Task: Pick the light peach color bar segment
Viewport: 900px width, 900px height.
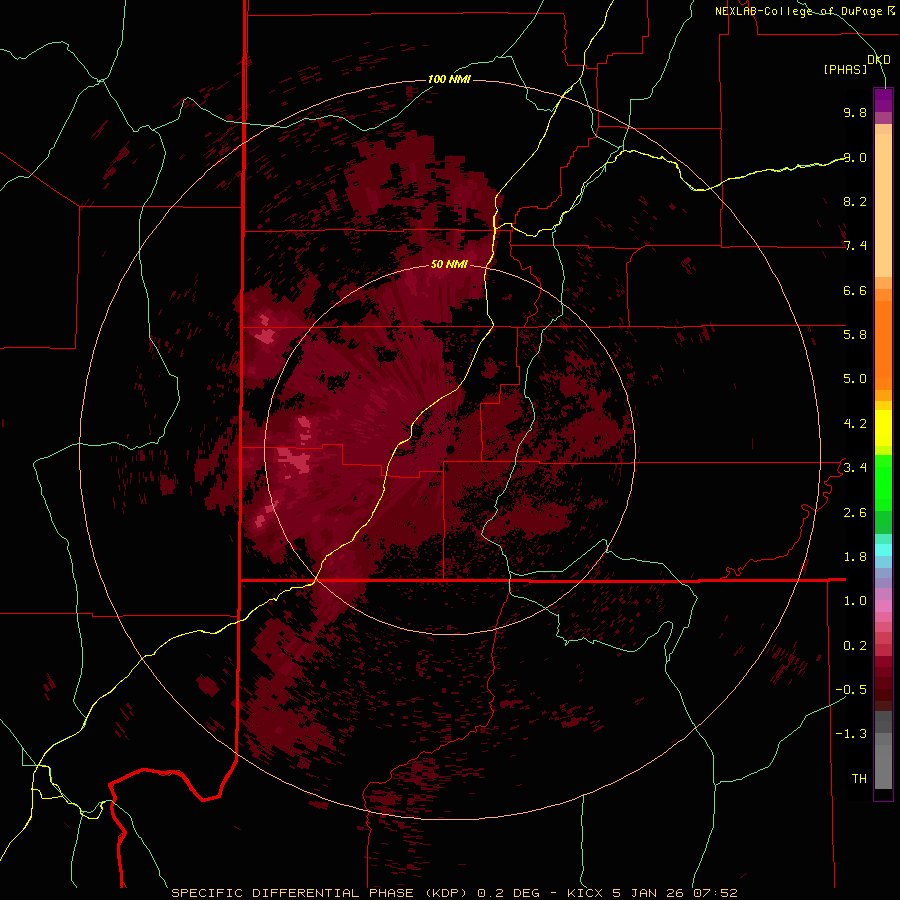Action: tap(883, 205)
